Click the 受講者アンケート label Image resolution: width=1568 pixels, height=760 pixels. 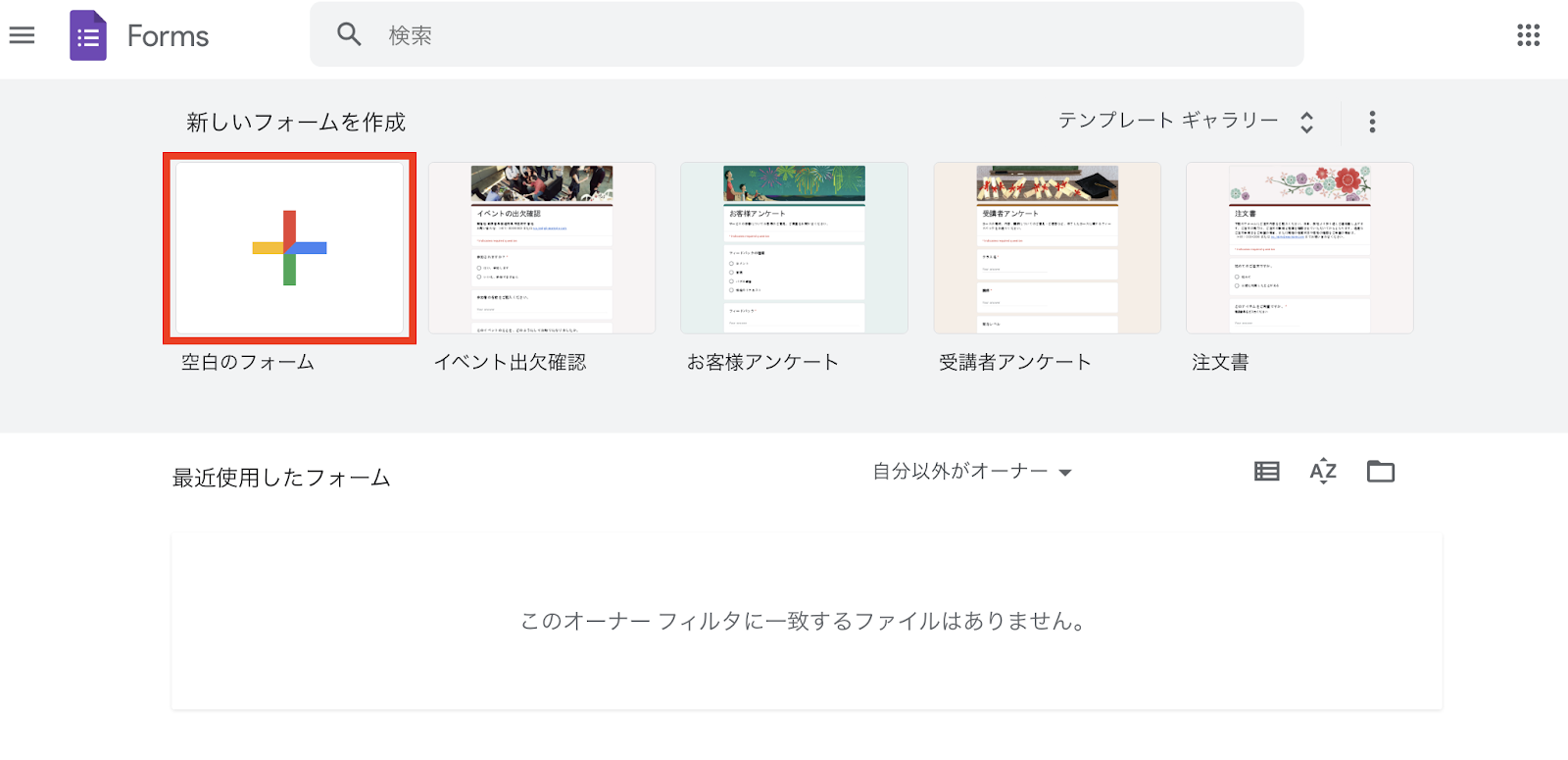(1015, 362)
